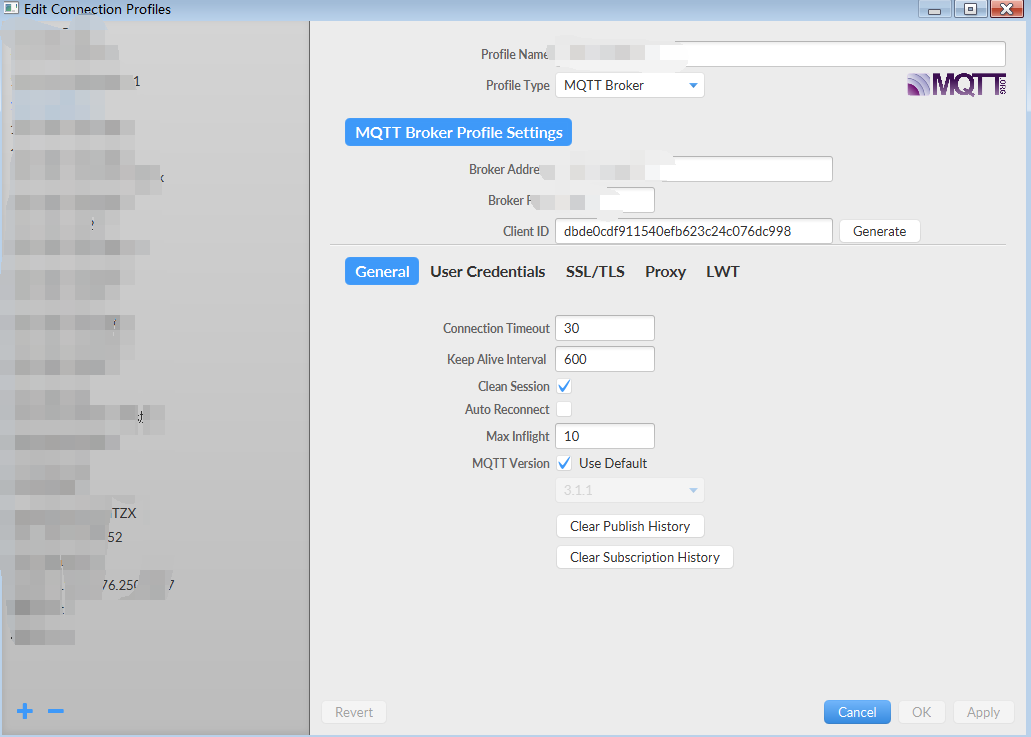Open the SSL/TLS tab

595,271
